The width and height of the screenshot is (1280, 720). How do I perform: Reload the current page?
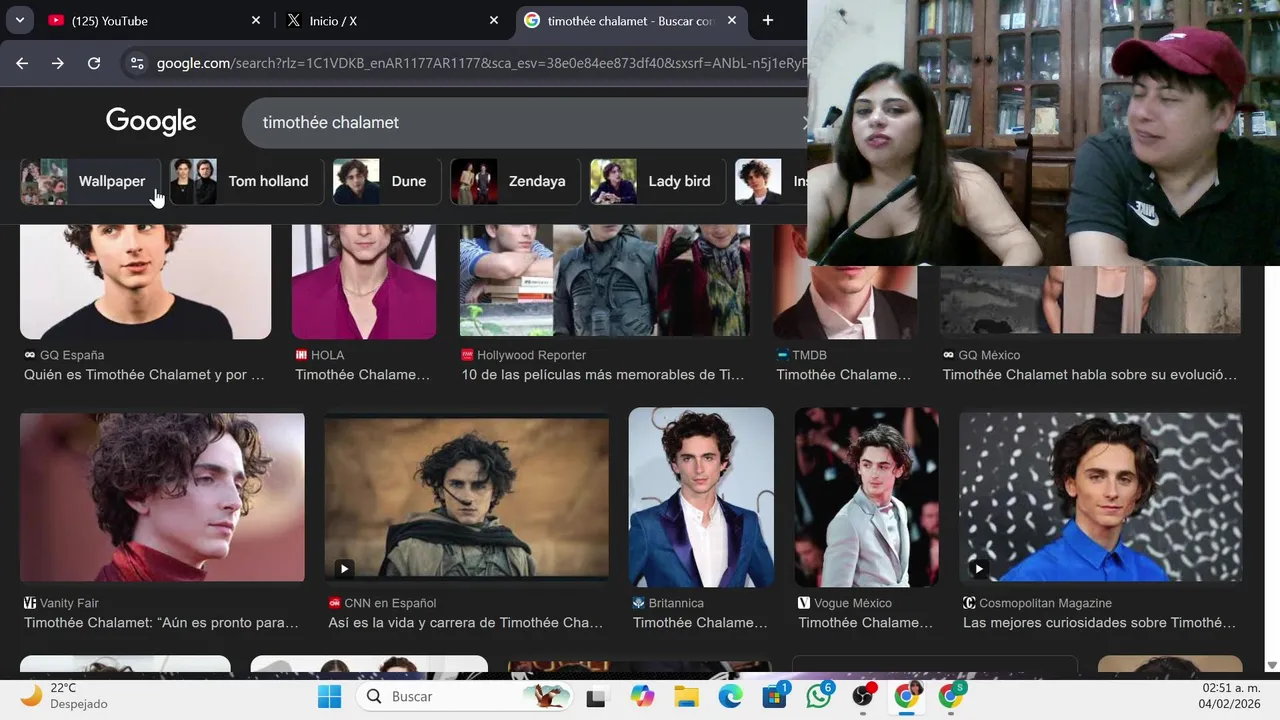[94, 63]
